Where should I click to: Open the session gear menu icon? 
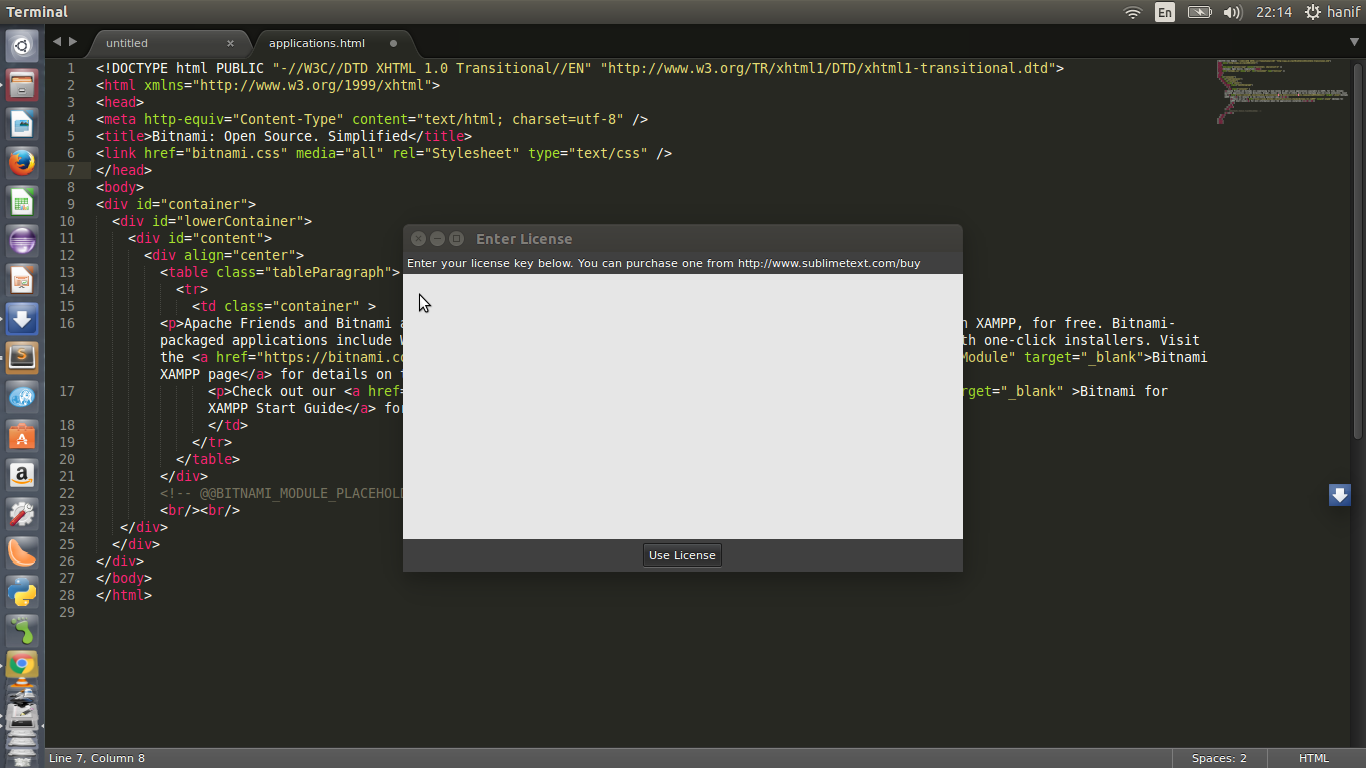1313,12
